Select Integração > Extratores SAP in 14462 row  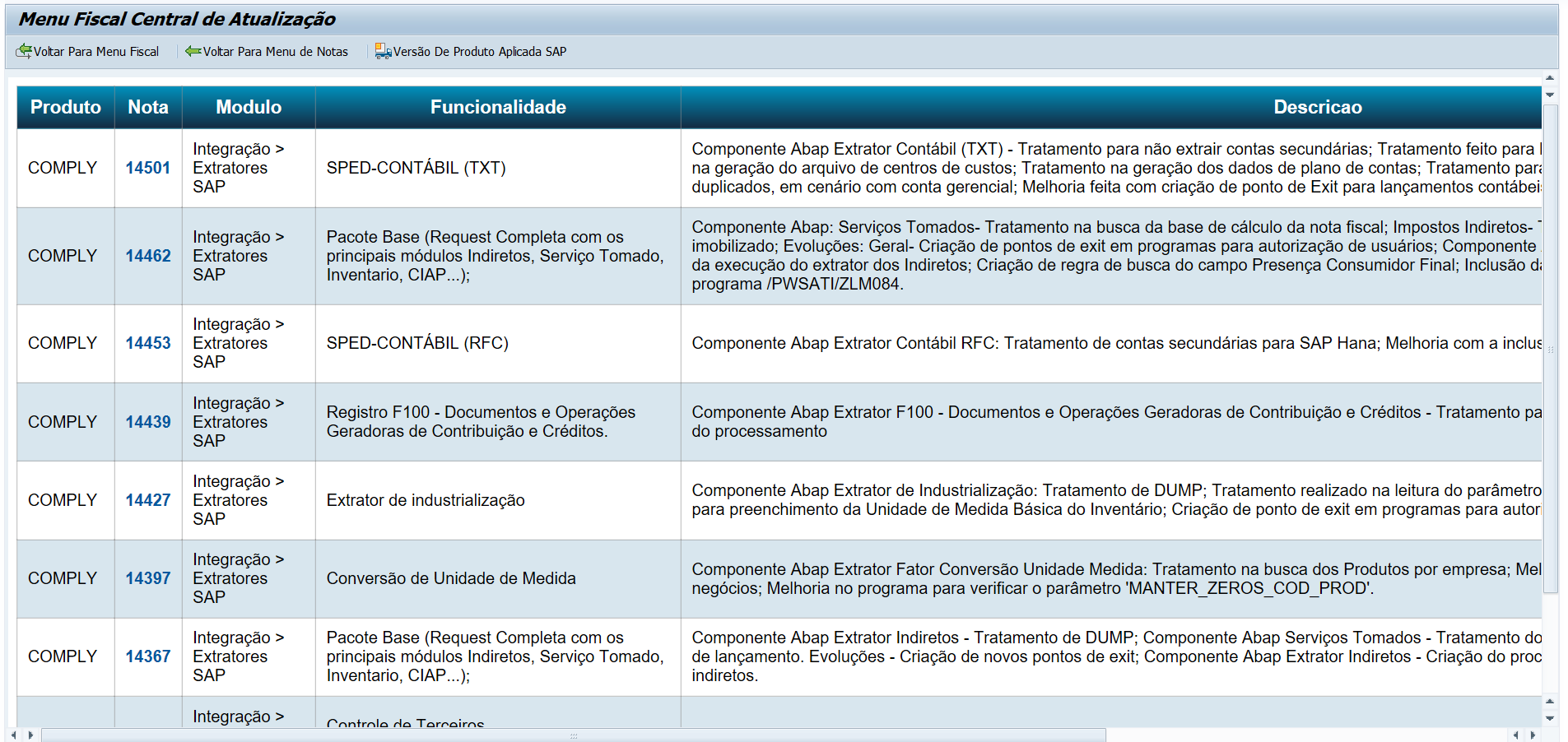click(x=249, y=256)
